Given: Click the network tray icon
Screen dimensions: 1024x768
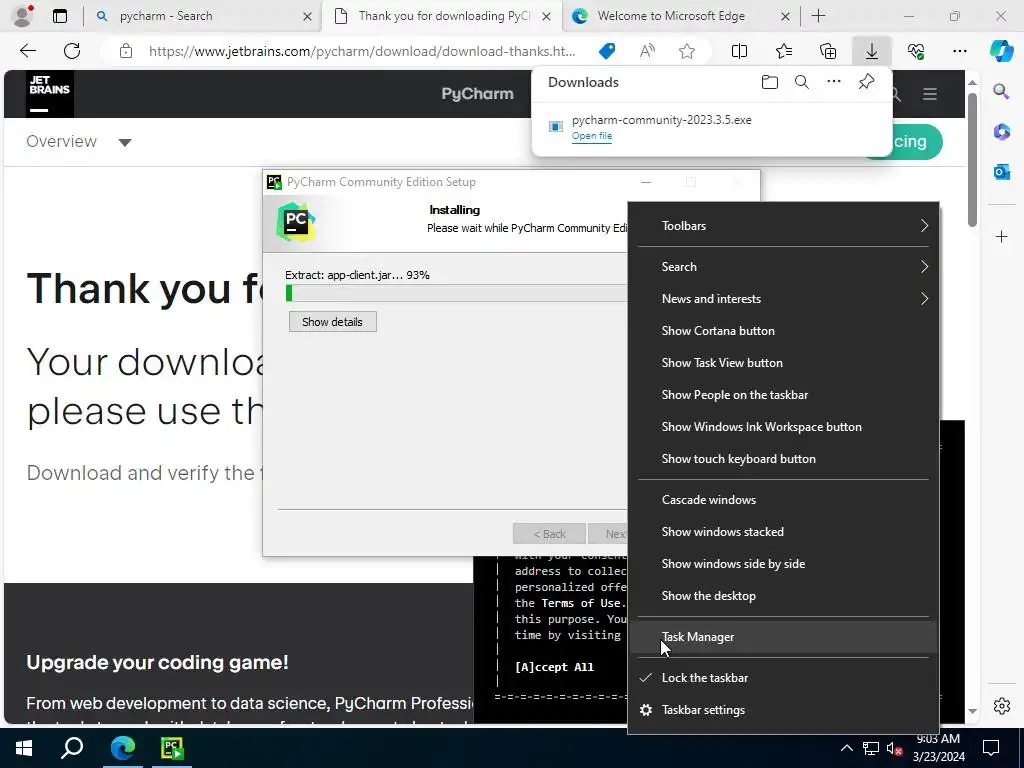Looking at the screenshot, I should [870, 748].
